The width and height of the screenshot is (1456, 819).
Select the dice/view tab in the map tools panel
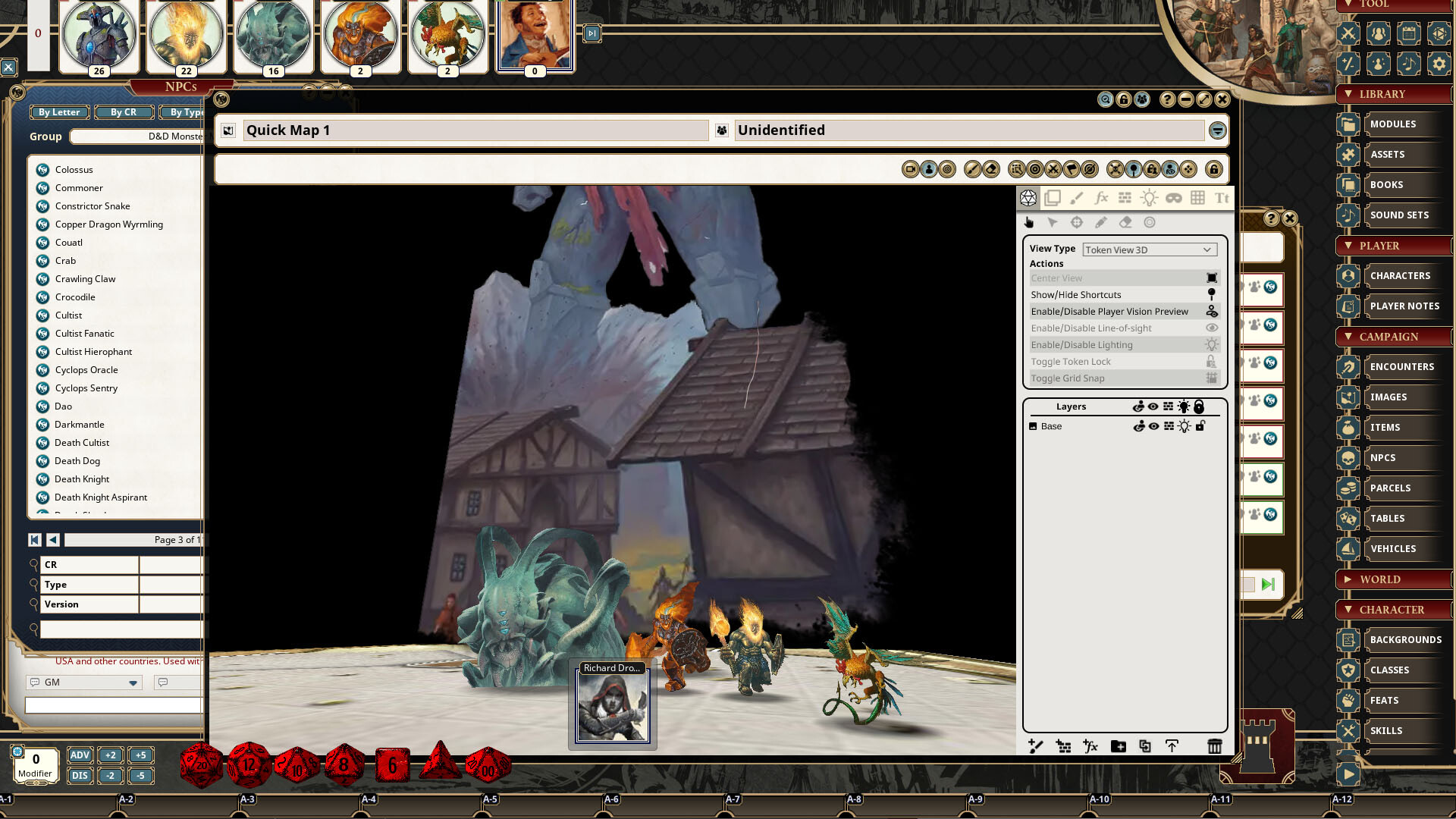pyautogui.click(x=1029, y=198)
